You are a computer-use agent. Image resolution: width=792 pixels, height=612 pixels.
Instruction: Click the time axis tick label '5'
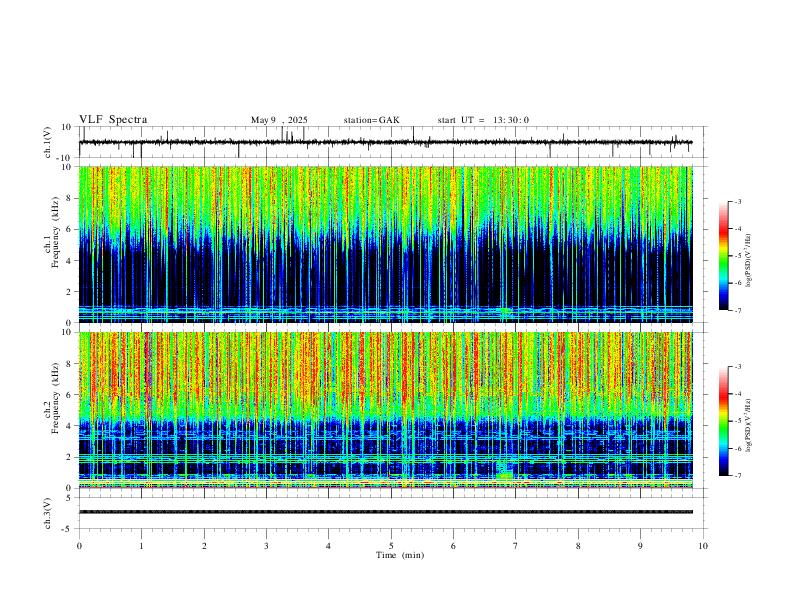[x=391, y=546]
